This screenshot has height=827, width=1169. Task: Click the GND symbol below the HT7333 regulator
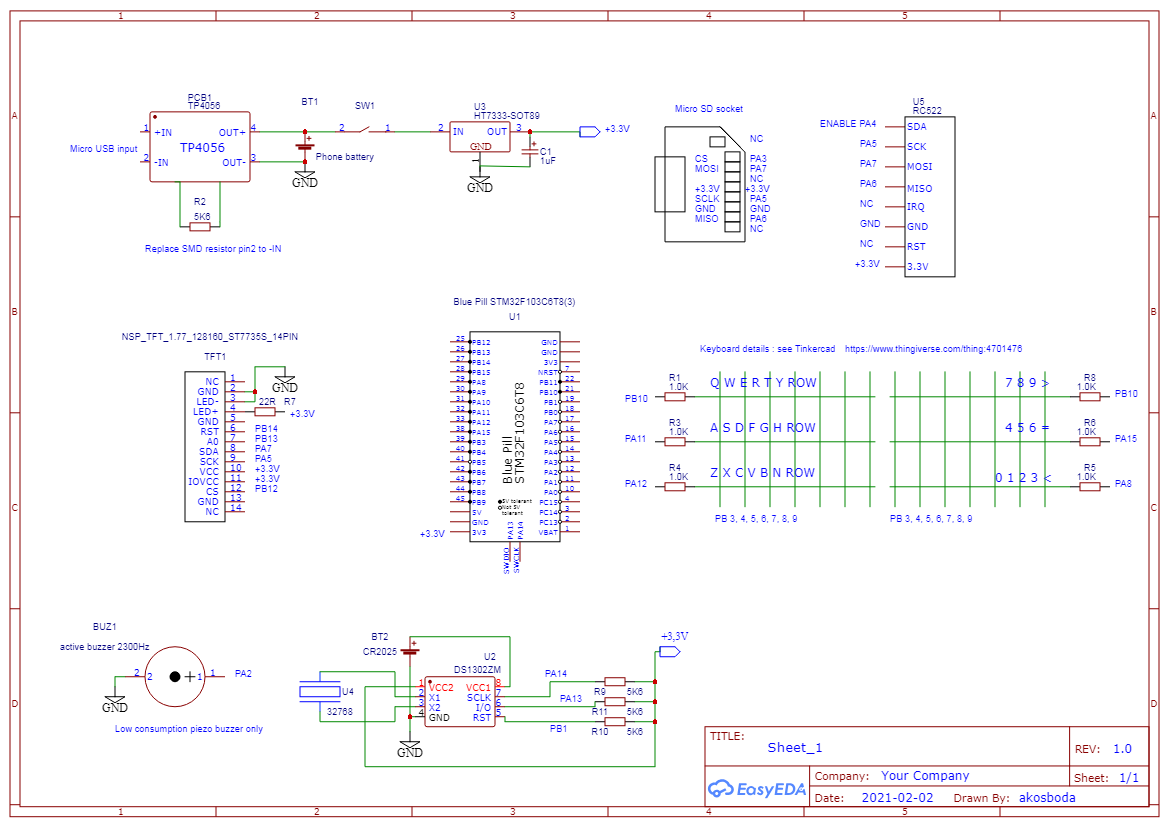tap(481, 180)
